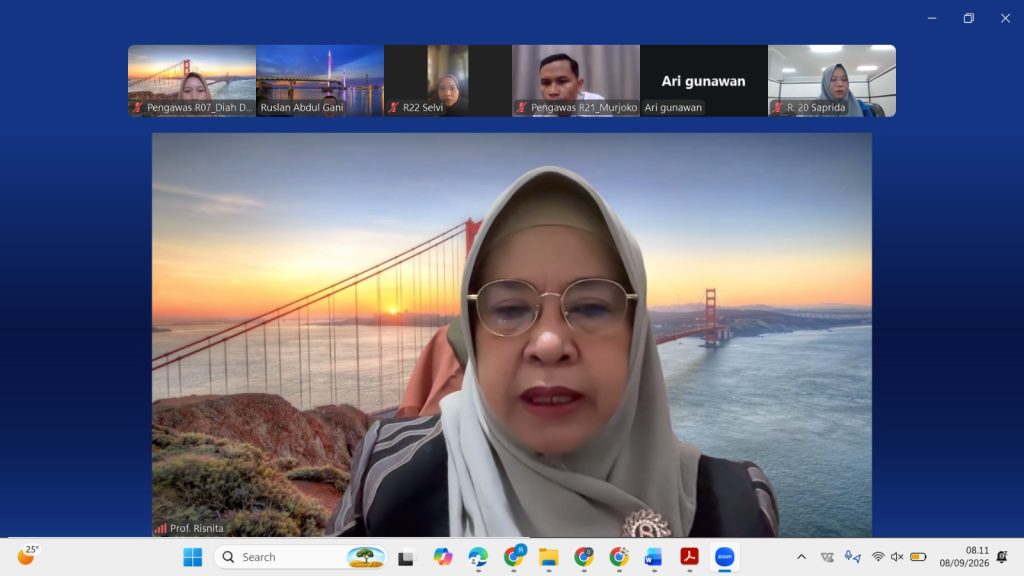The height and width of the screenshot is (576, 1024).
Task: Launch Copilot from the taskbar
Action: pos(443,557)
